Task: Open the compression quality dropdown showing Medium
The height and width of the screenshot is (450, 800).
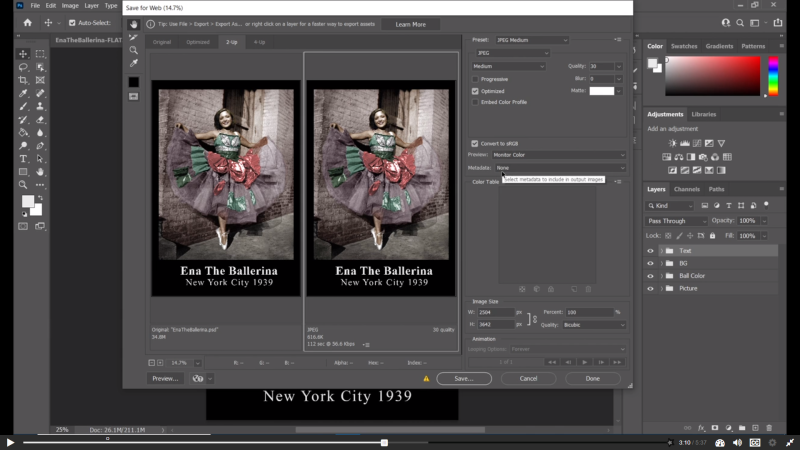Action: pyautogui.click(x=508, y=66)
